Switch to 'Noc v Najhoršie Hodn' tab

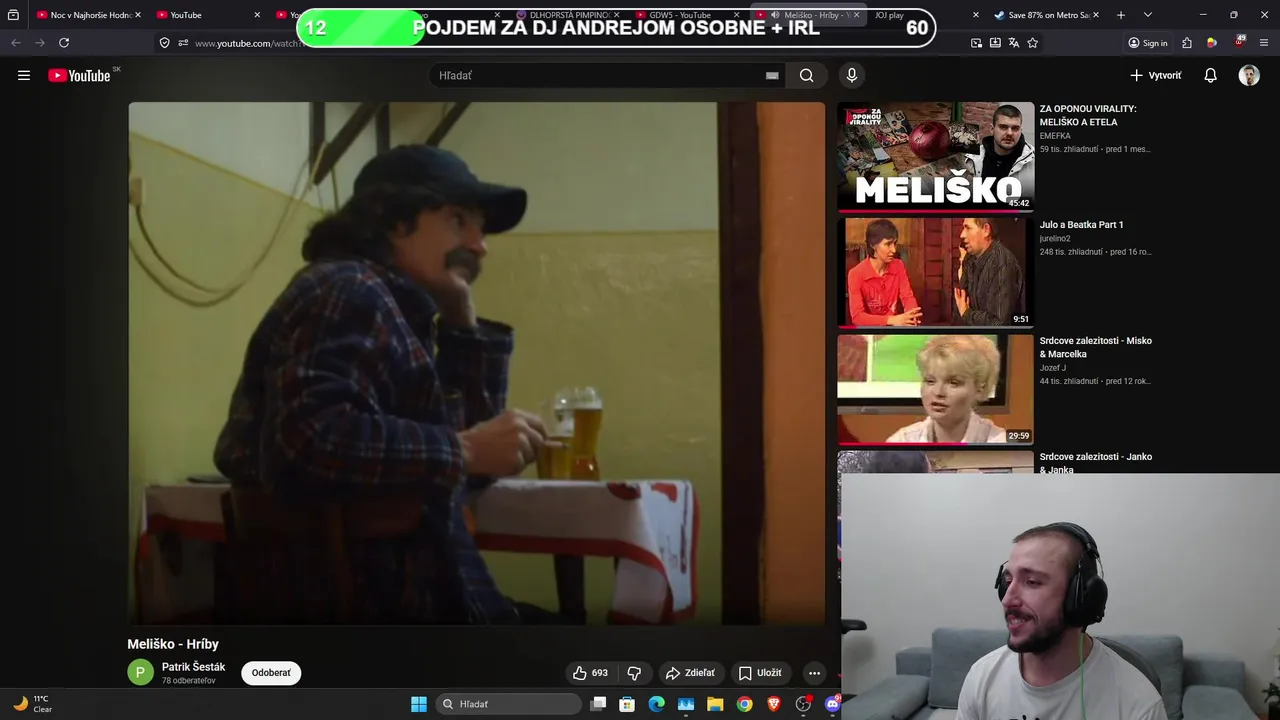88,15
